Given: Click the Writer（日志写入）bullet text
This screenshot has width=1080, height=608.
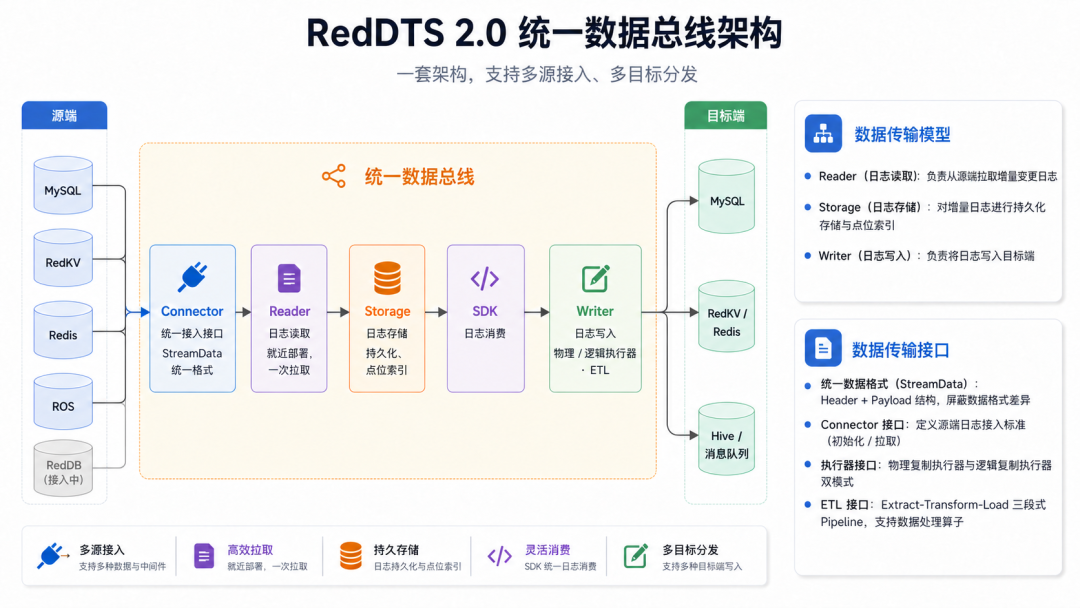Looking at the screenshot, I should [926, 255].
